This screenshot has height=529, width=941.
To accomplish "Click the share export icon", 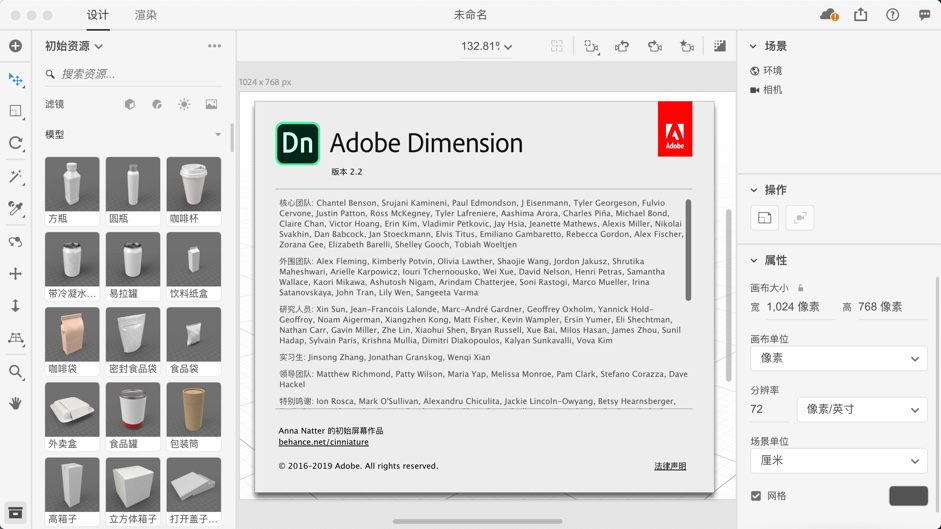I will [x=861, y=14].
